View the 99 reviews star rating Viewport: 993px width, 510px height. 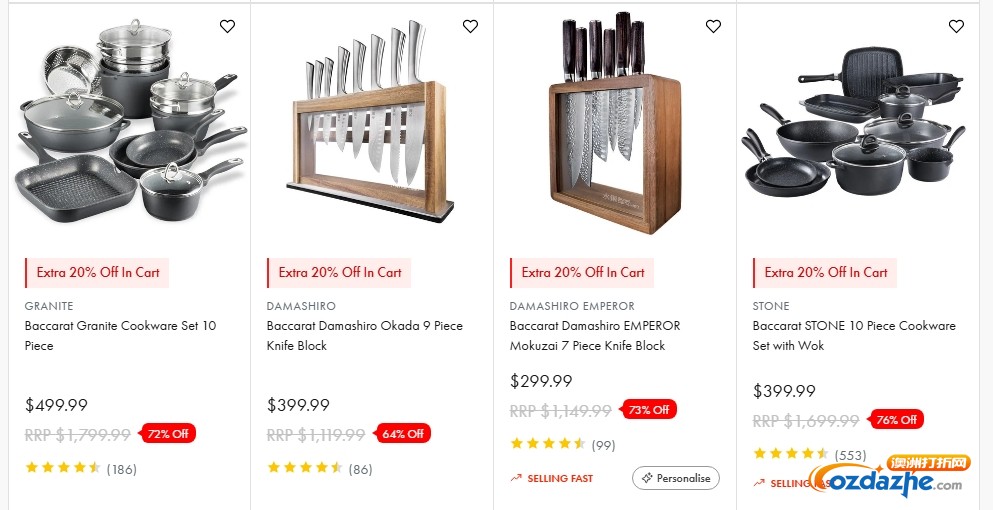(562, 444)
